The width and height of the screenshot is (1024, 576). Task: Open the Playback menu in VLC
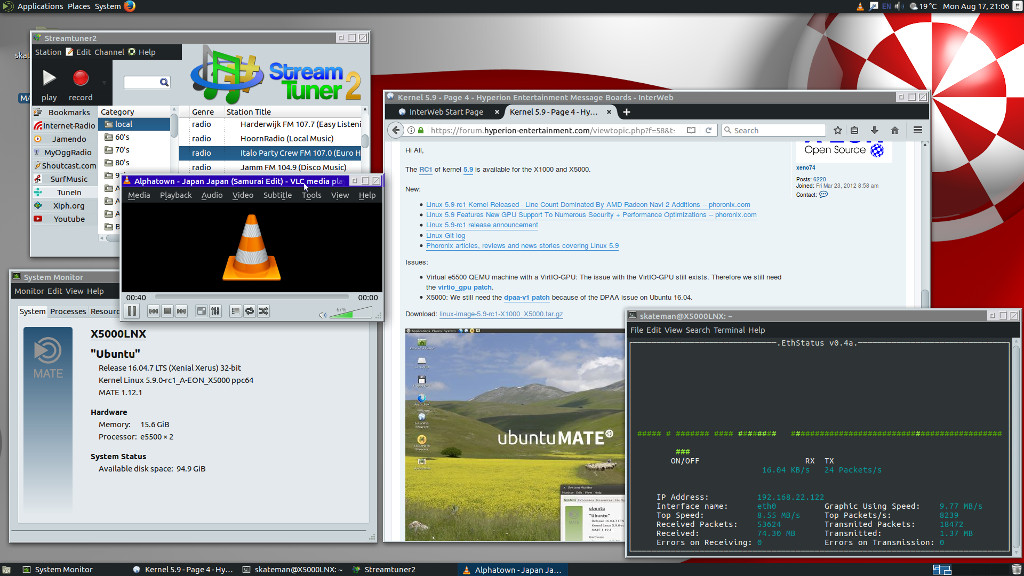coord(176,195)
